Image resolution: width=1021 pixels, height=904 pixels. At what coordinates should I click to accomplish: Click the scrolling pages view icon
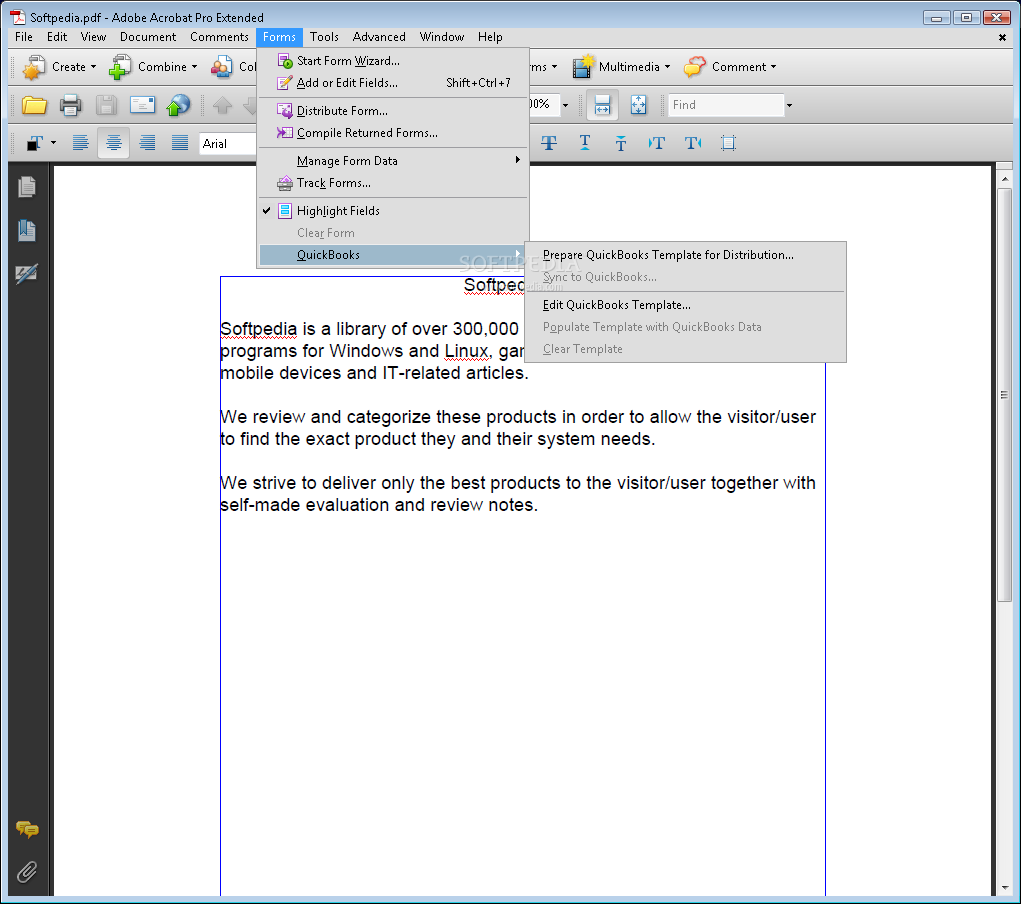click(x=602, y=105)
